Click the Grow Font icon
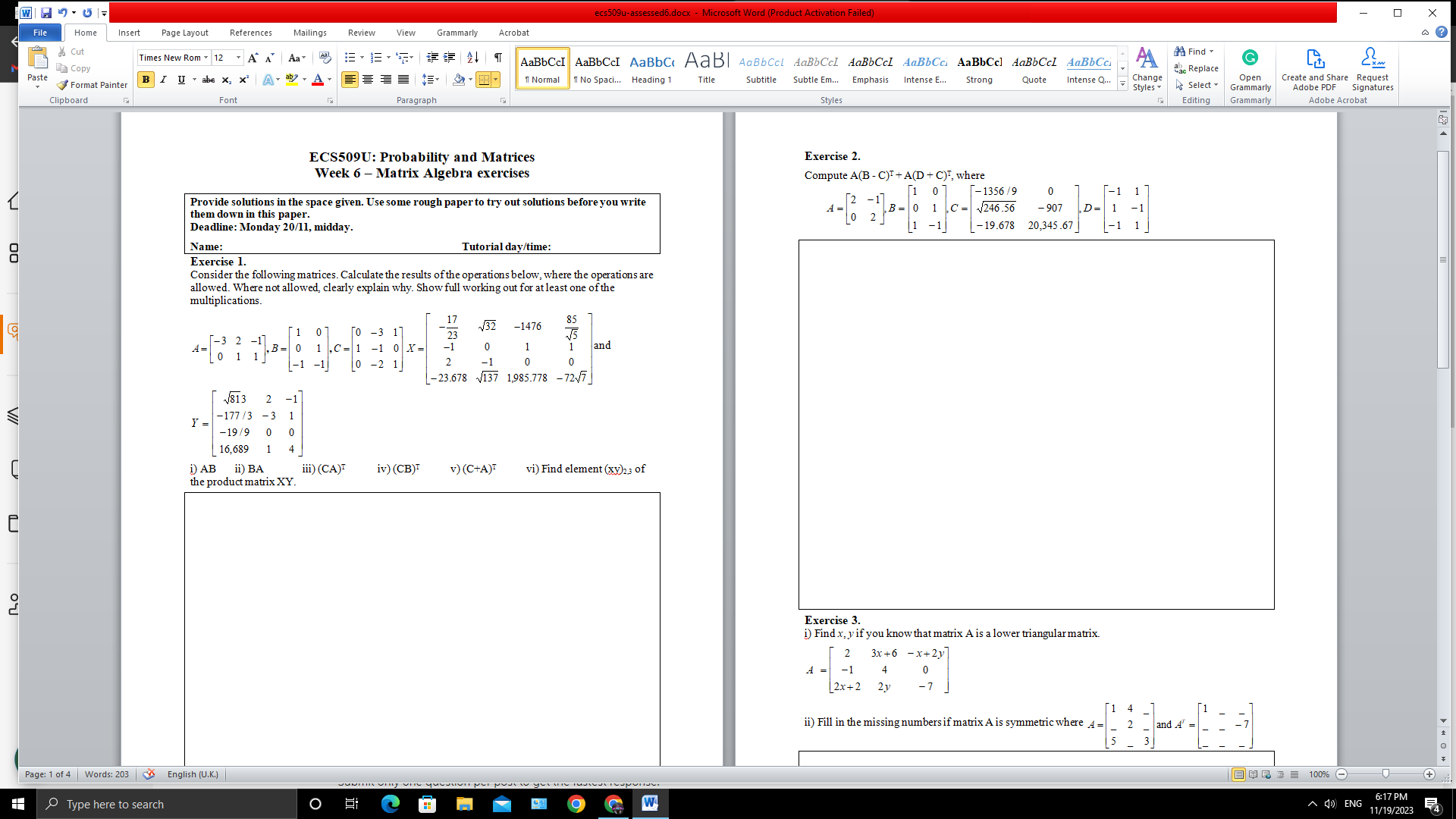The width and height of the screenshot is (1456, 819). tap(253, 58)
